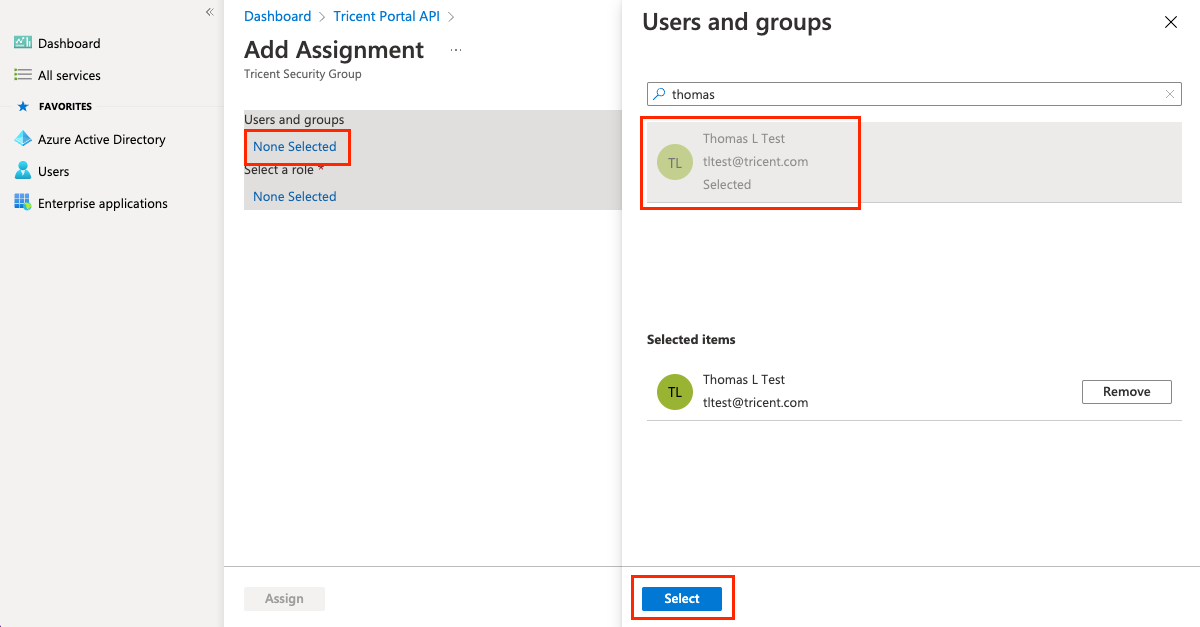1200x627 pixels.
Task: Click the Users and groups panel title
Action: pos(737,22)
